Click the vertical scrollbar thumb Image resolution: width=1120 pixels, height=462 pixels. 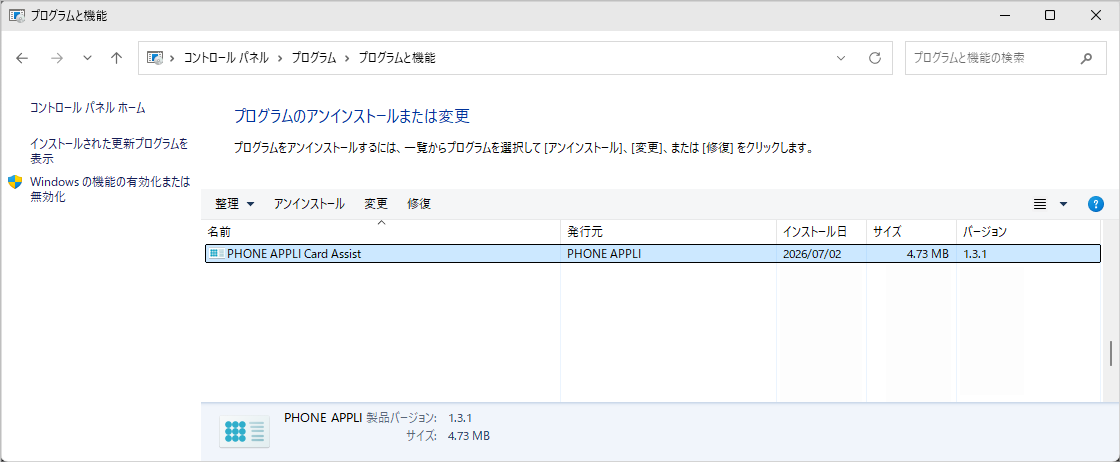click(1110, 353)
